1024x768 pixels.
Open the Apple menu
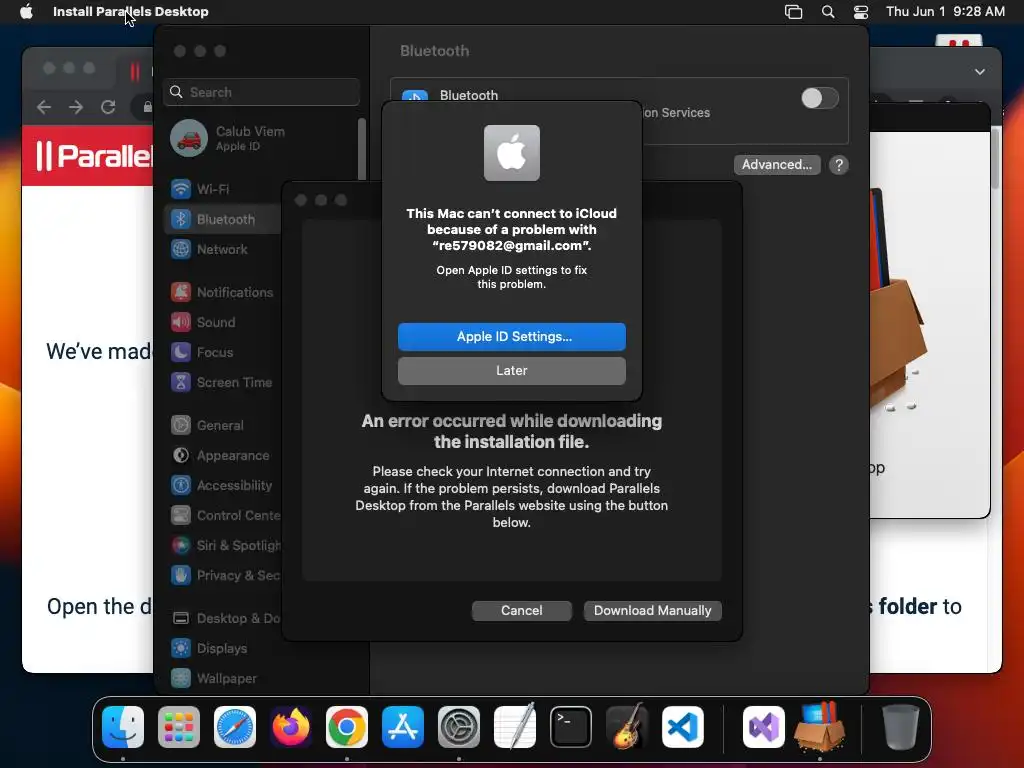(26, 11)
